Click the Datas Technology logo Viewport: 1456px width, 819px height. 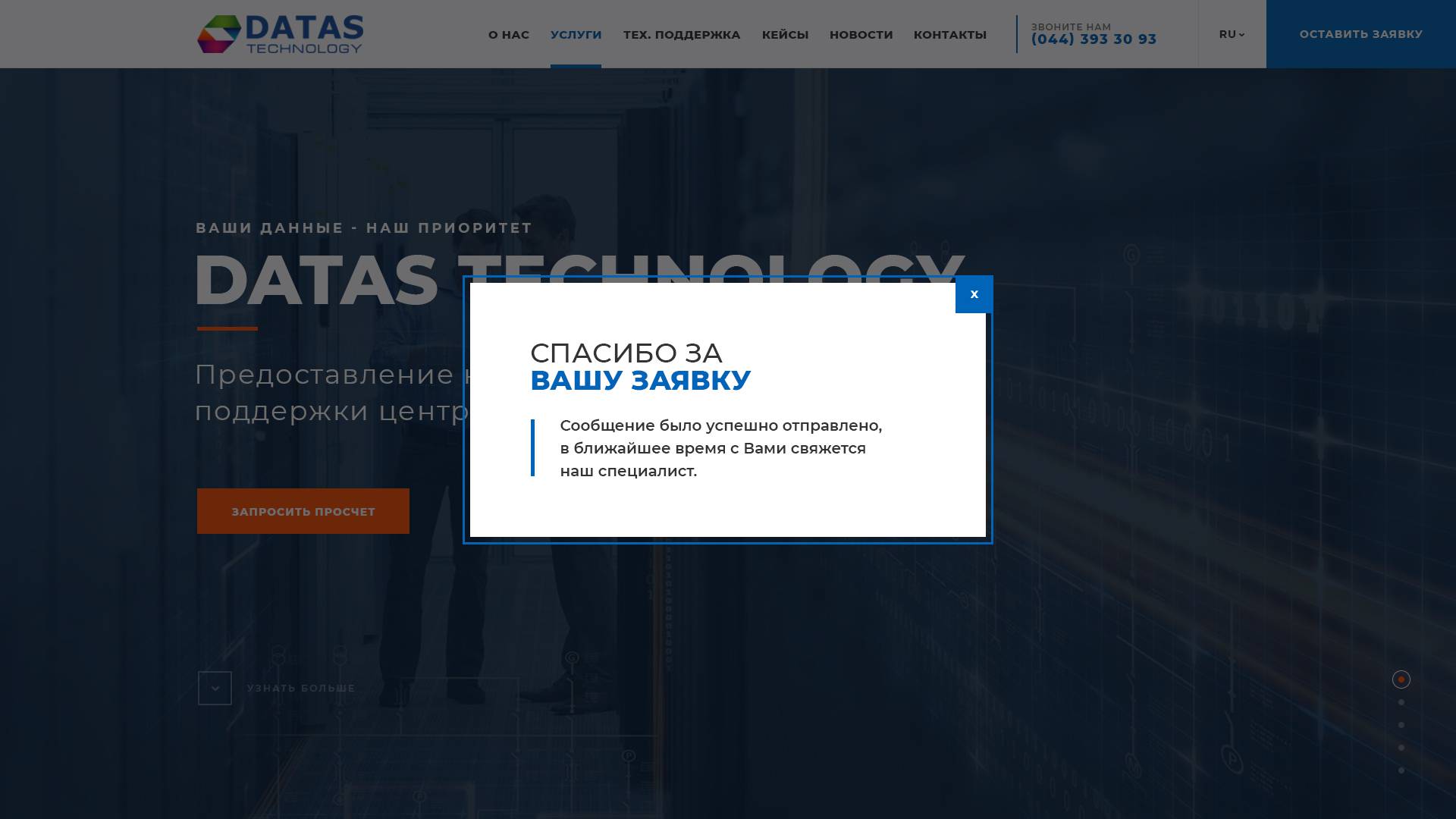[280, 34]
